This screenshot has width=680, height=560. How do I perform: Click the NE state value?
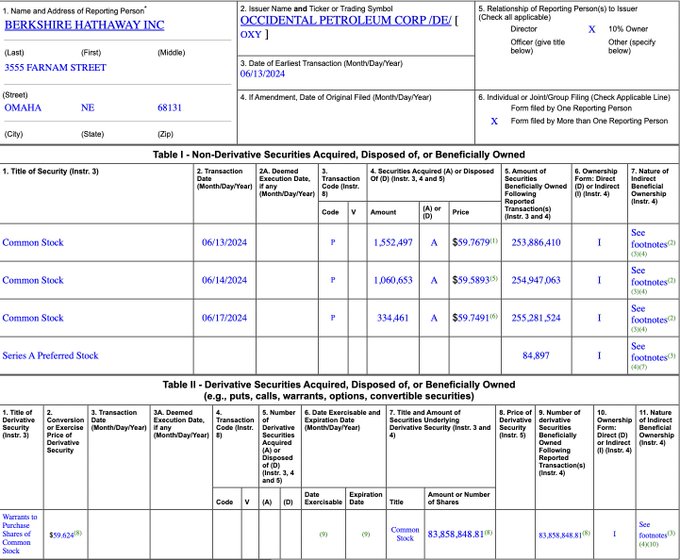click(x=88, y=108)
